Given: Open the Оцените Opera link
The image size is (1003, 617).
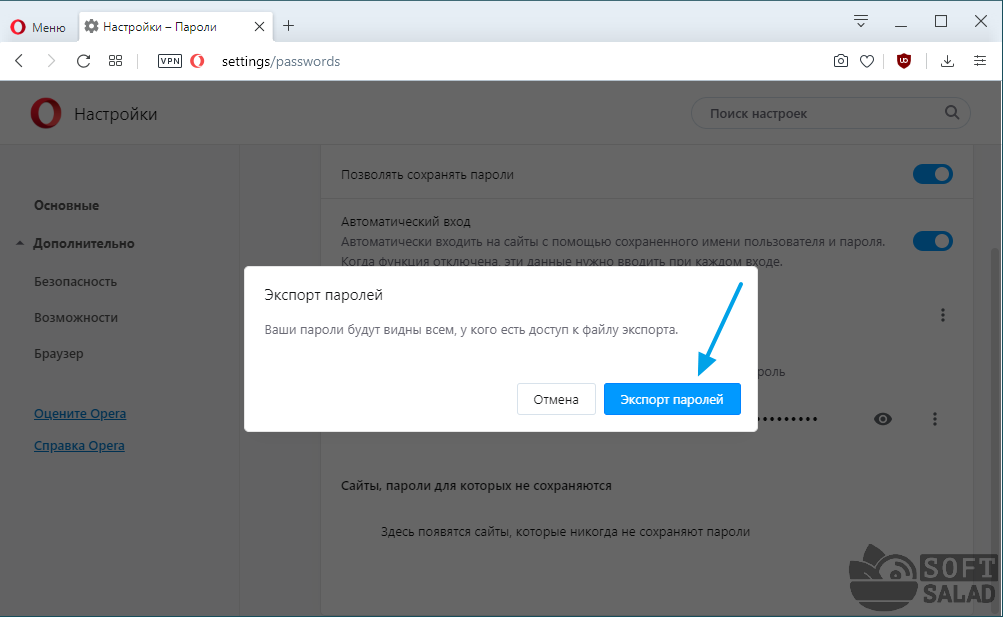Looking at the screenshot, I should coord(80,414).
